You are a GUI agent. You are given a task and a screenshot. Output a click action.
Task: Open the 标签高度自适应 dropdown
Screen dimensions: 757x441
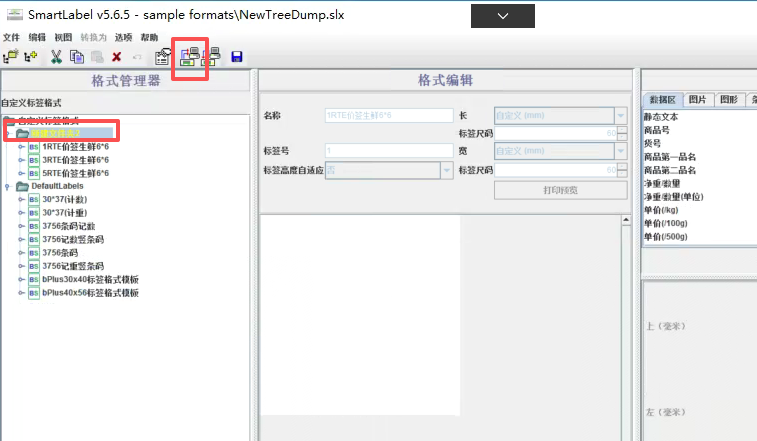(446, 170)
